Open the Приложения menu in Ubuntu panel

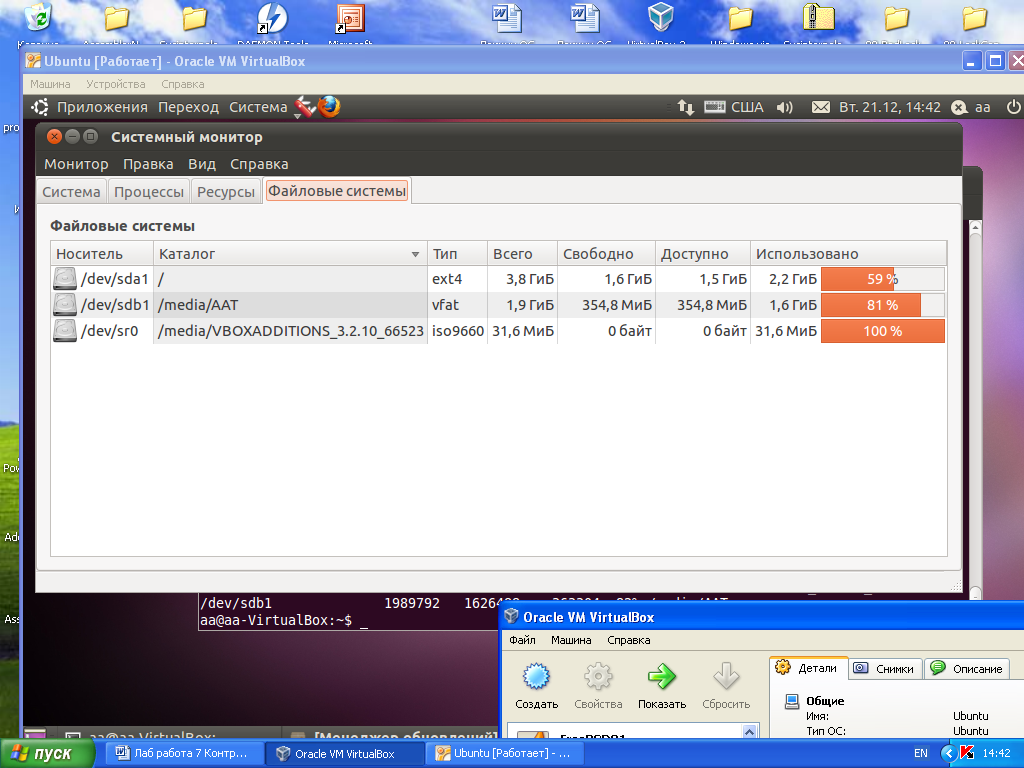tap(103, 107)
